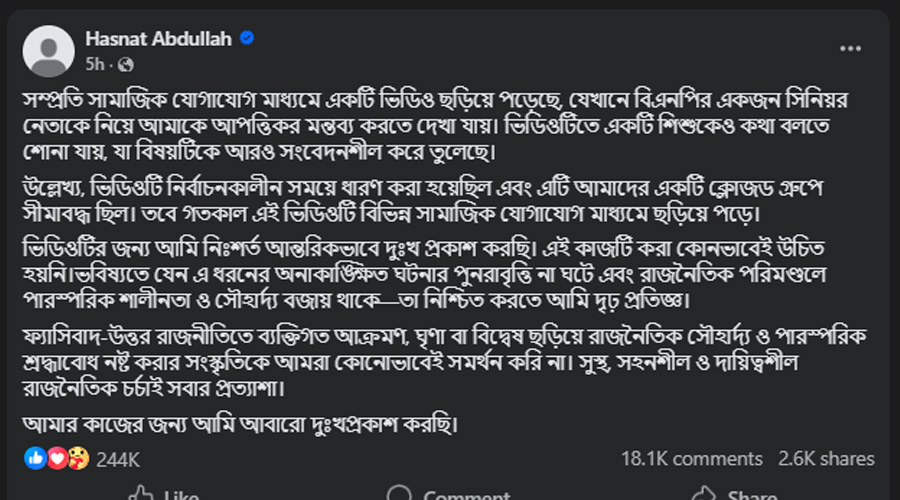Viewport: 900px width, 500px height.
Task: Click the care hug reaction emoji
Action: (78, 459)
